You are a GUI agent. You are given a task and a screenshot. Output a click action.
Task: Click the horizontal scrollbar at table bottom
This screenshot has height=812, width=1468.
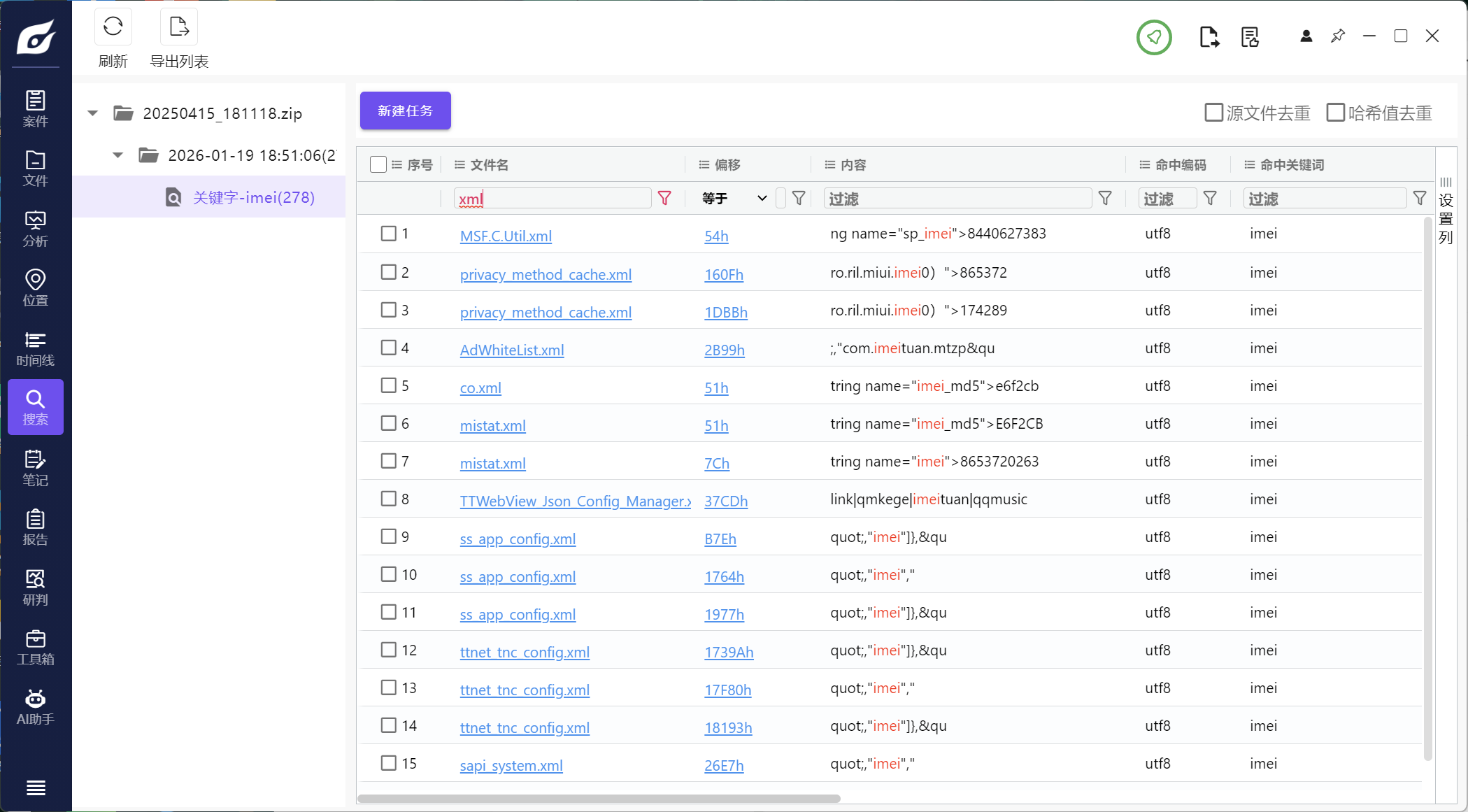coord(599,799)
